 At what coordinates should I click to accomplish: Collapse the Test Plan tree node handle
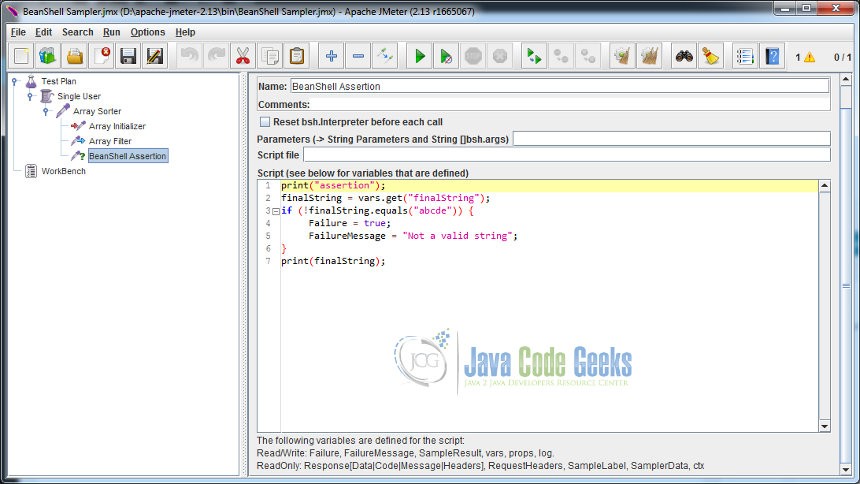[x=15, y=81]
